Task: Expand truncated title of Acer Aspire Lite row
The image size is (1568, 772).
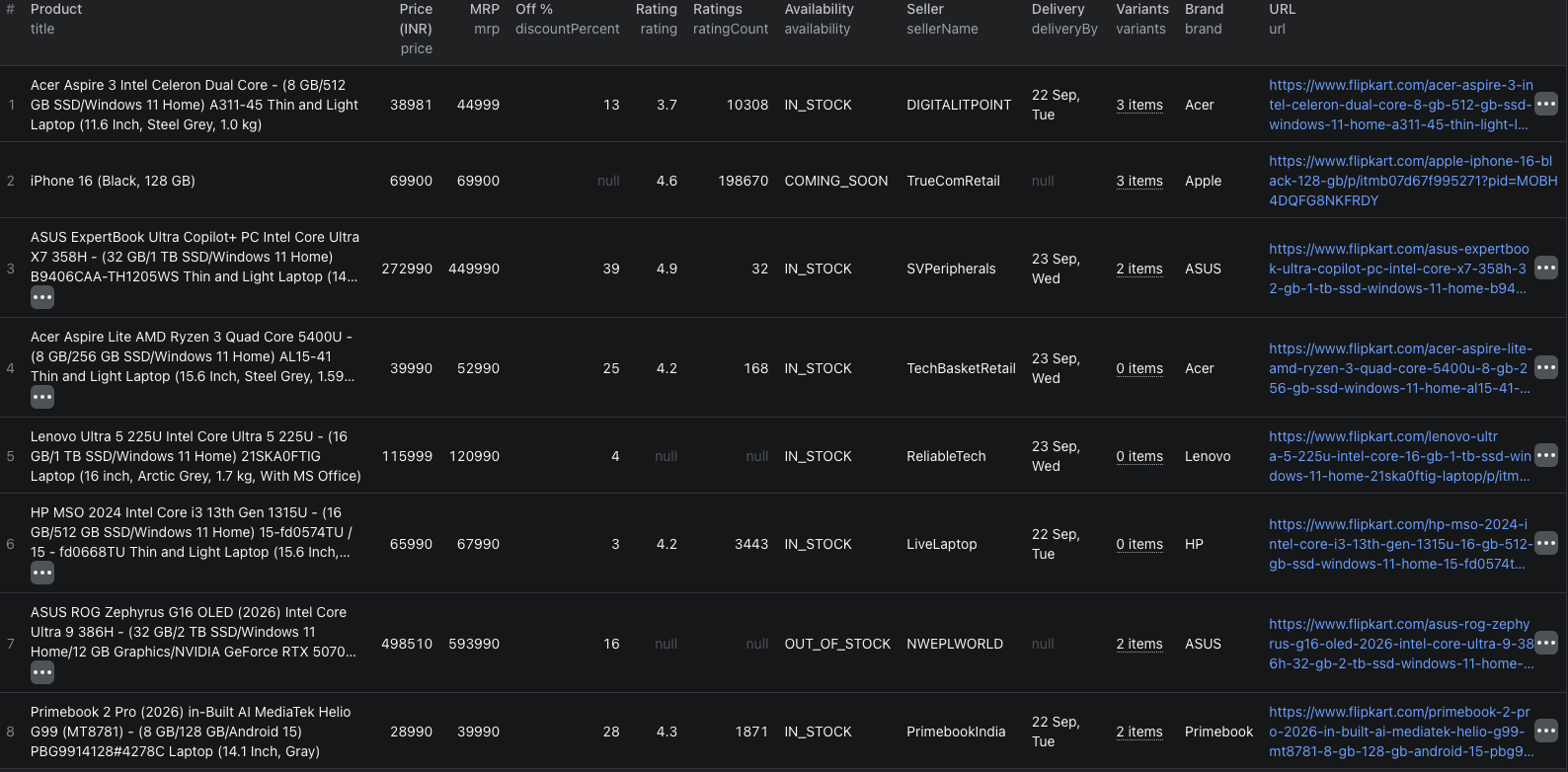Action: (x=42, y=397)
